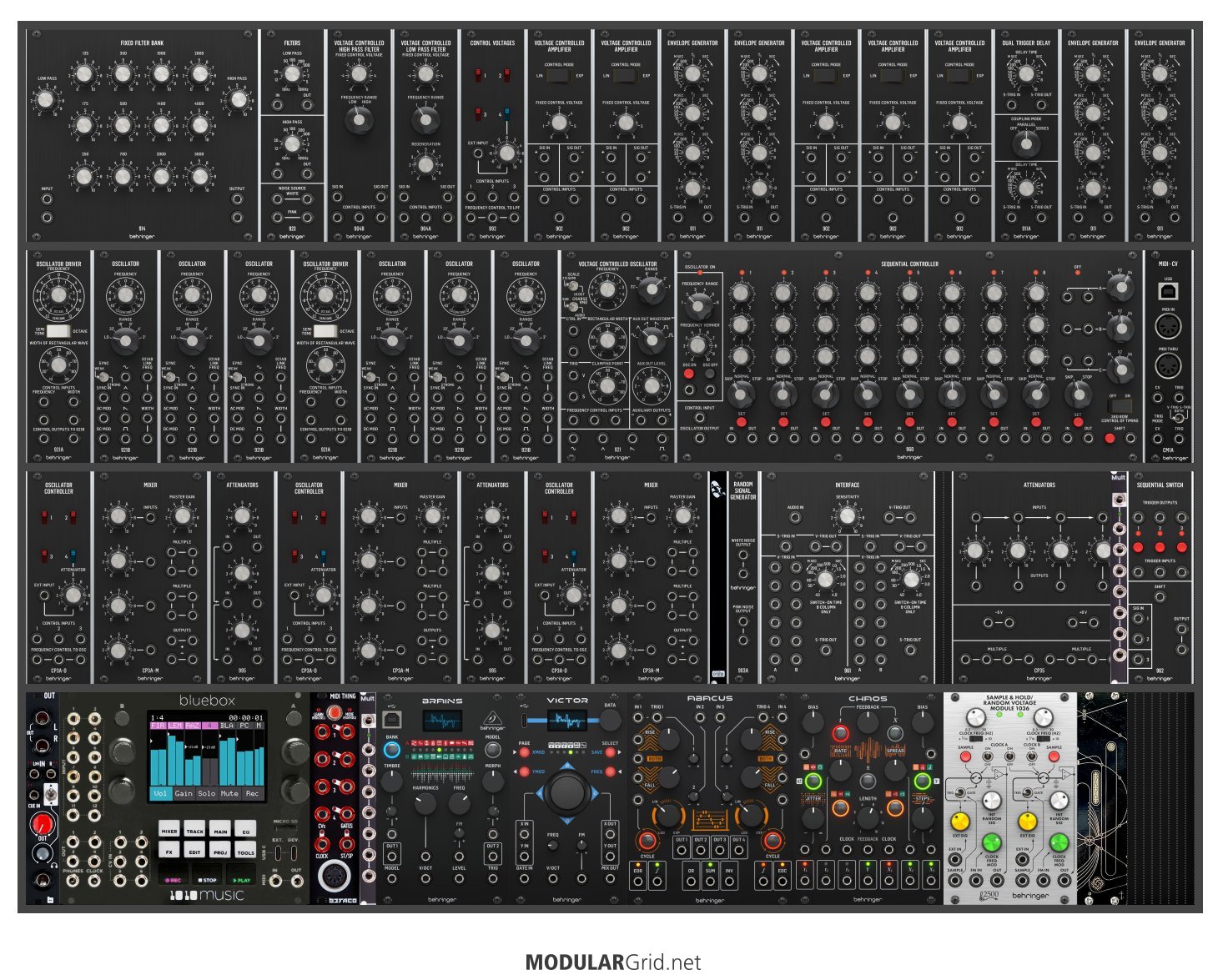Click the Brains waveform display
The width and height of the screenshot is (1228, 980).
coord(443,720)
